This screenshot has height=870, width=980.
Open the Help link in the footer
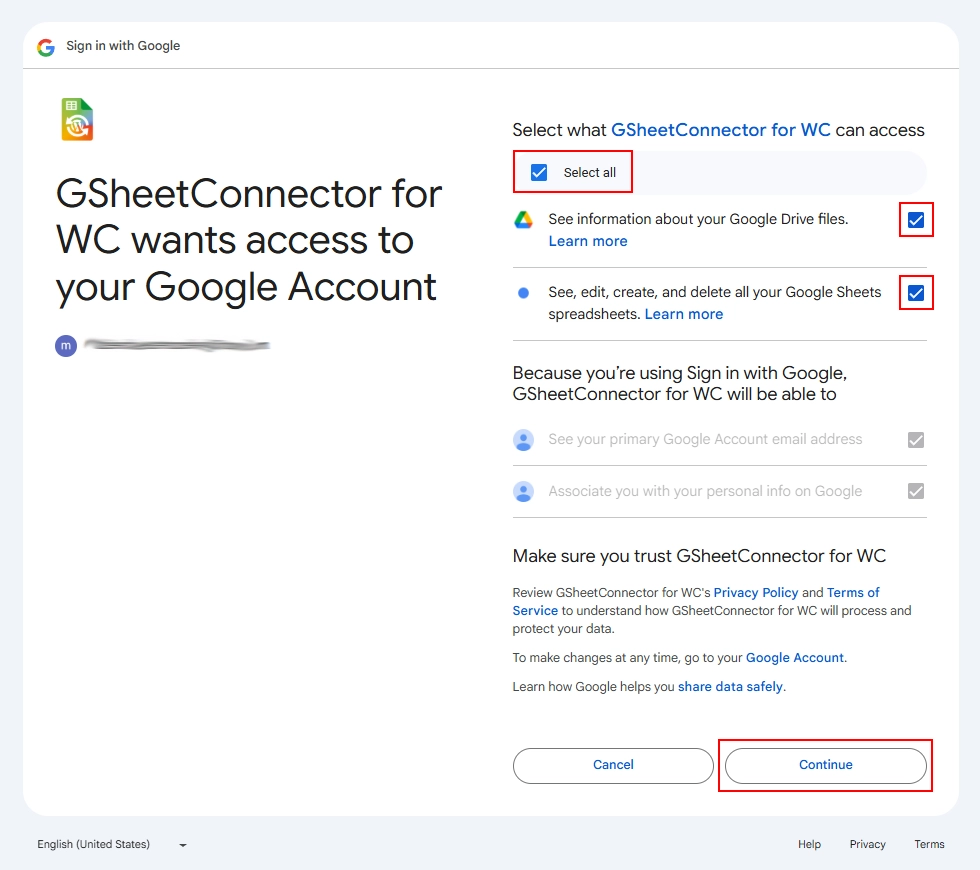tap(809, 844)
